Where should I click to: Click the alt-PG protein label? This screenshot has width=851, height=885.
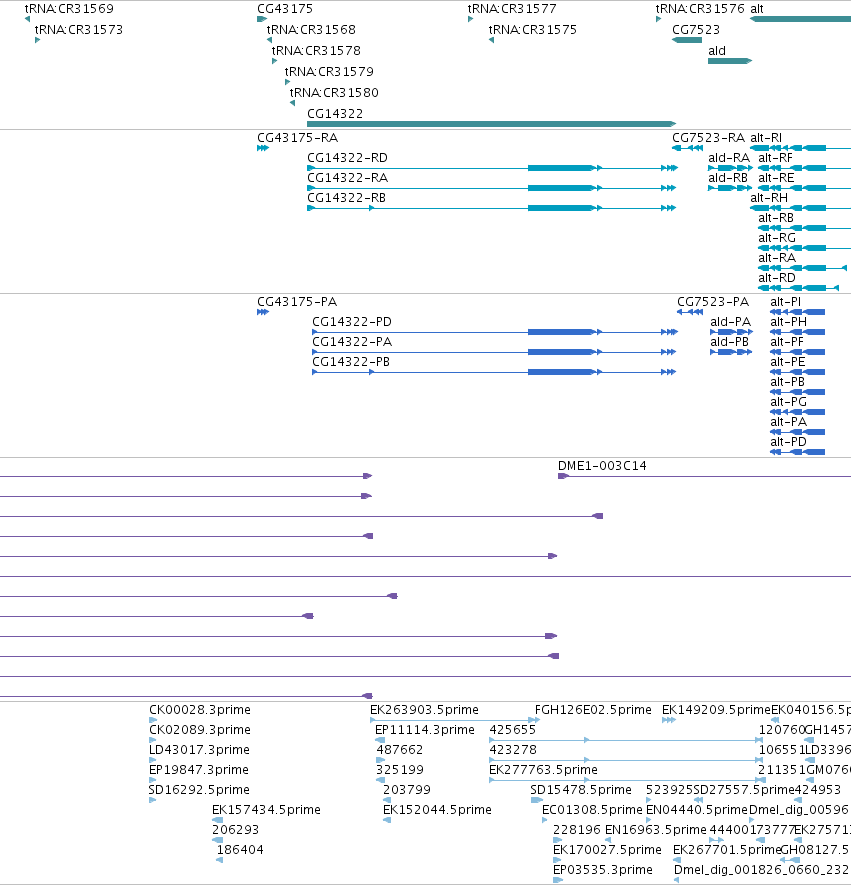(788, 402)
